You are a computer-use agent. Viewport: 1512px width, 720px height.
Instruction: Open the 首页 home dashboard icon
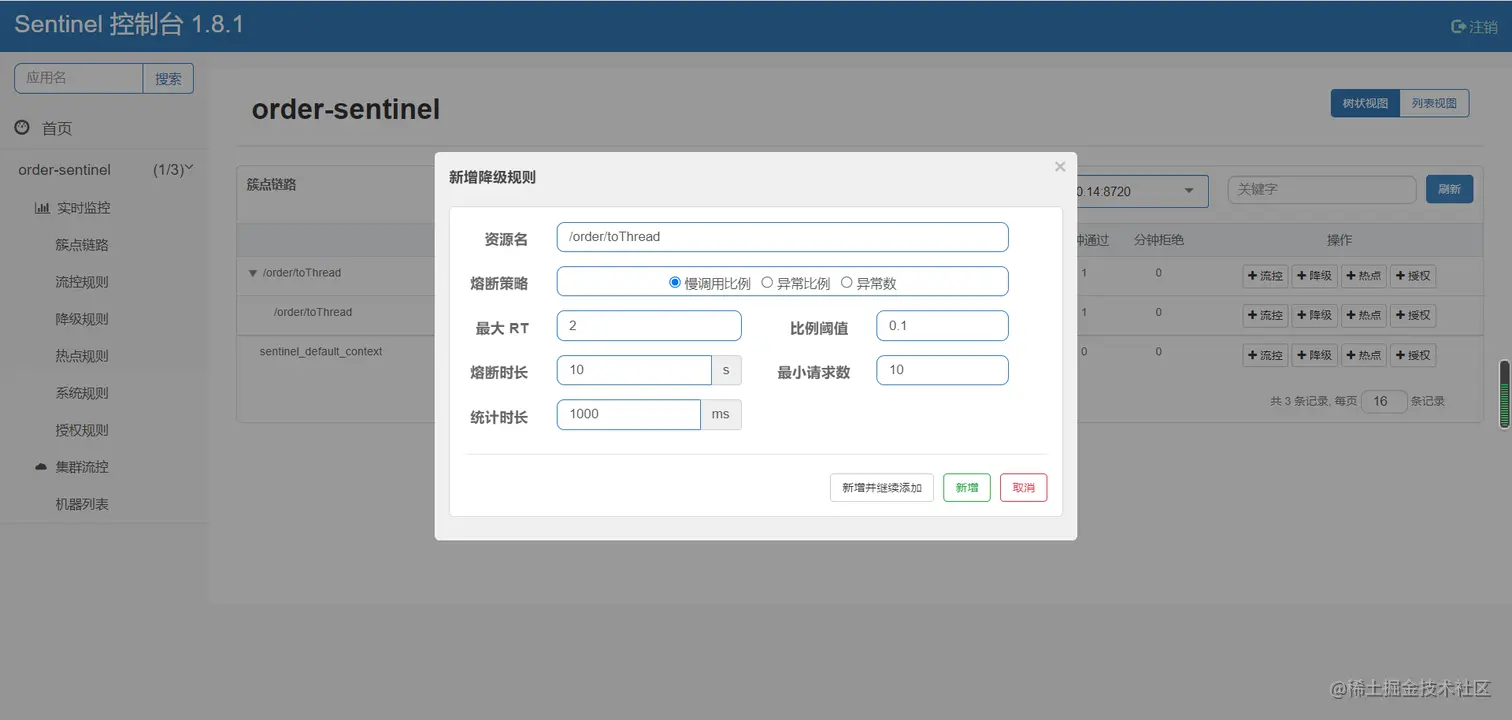[22, 127]
